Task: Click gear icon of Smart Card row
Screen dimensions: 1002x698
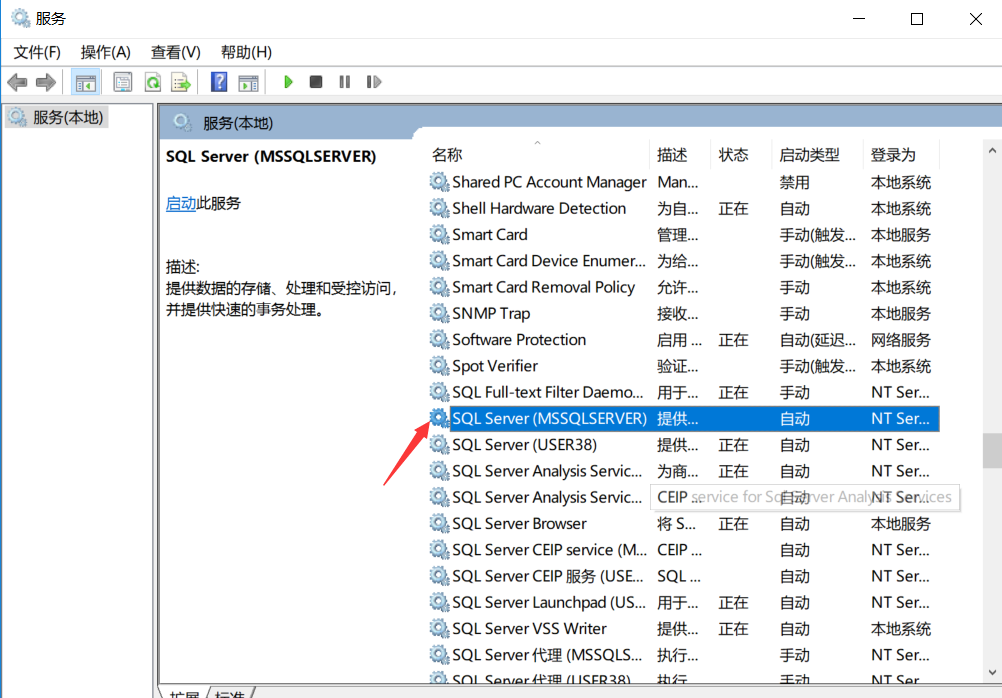Action: click(439, 234)
